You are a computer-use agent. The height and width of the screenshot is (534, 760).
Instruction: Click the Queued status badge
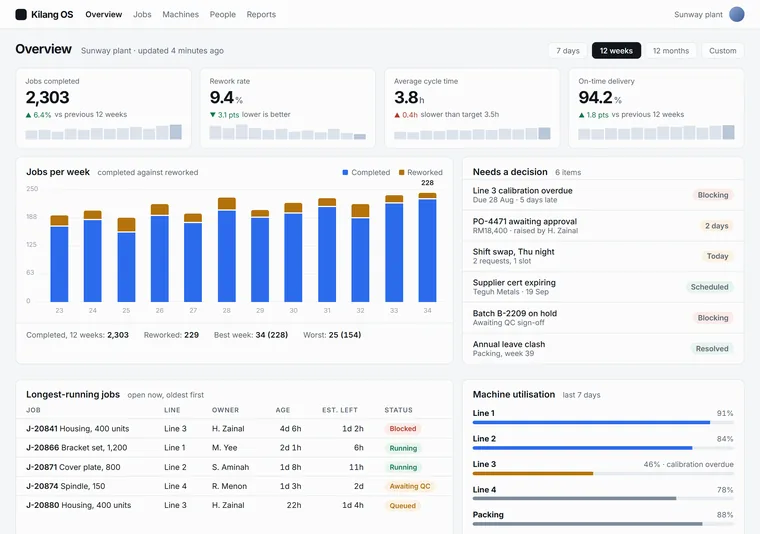pos(402,506)
